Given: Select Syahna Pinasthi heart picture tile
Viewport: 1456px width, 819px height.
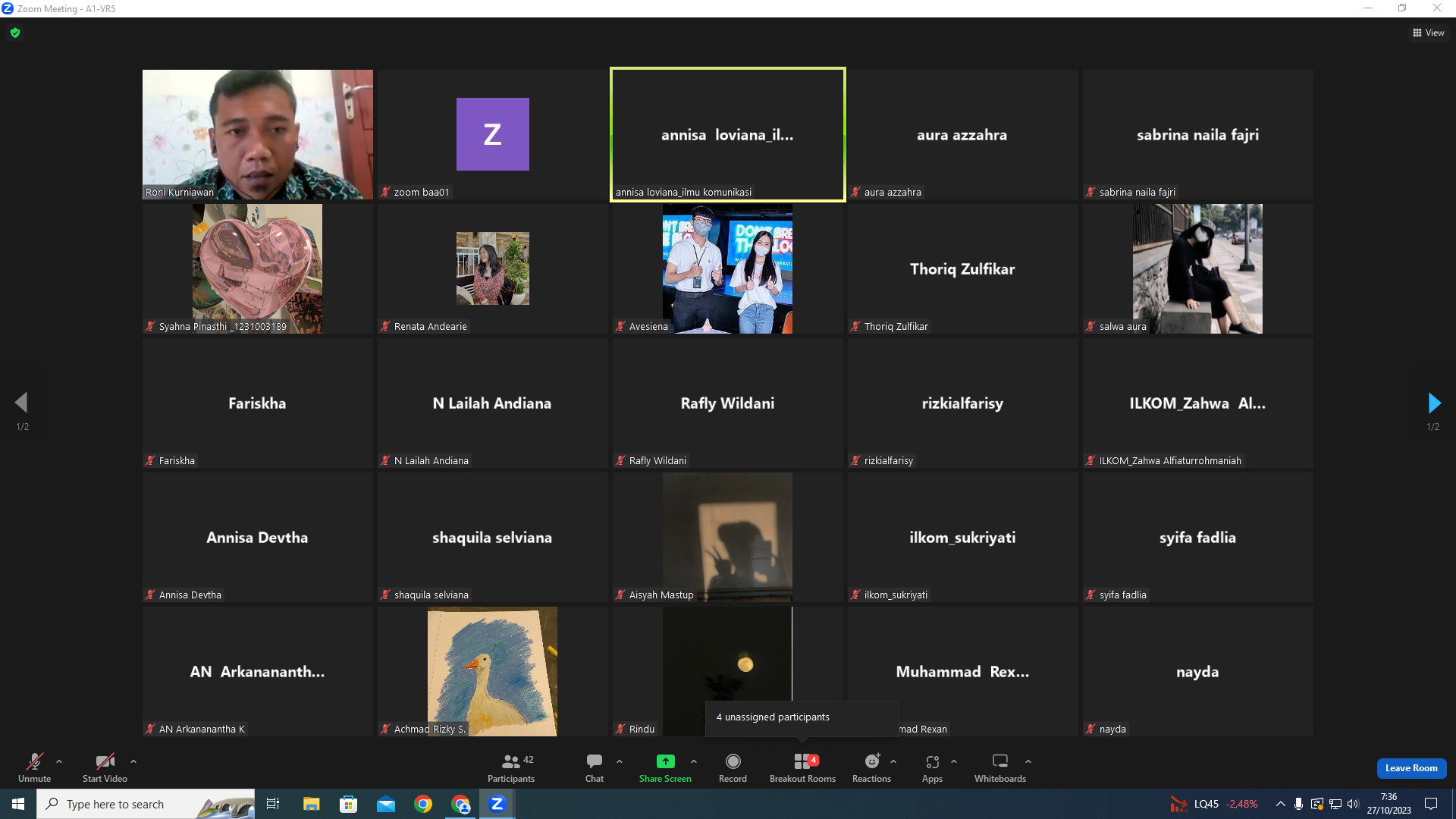Looking at the screenshot, I should pos(258,268).
